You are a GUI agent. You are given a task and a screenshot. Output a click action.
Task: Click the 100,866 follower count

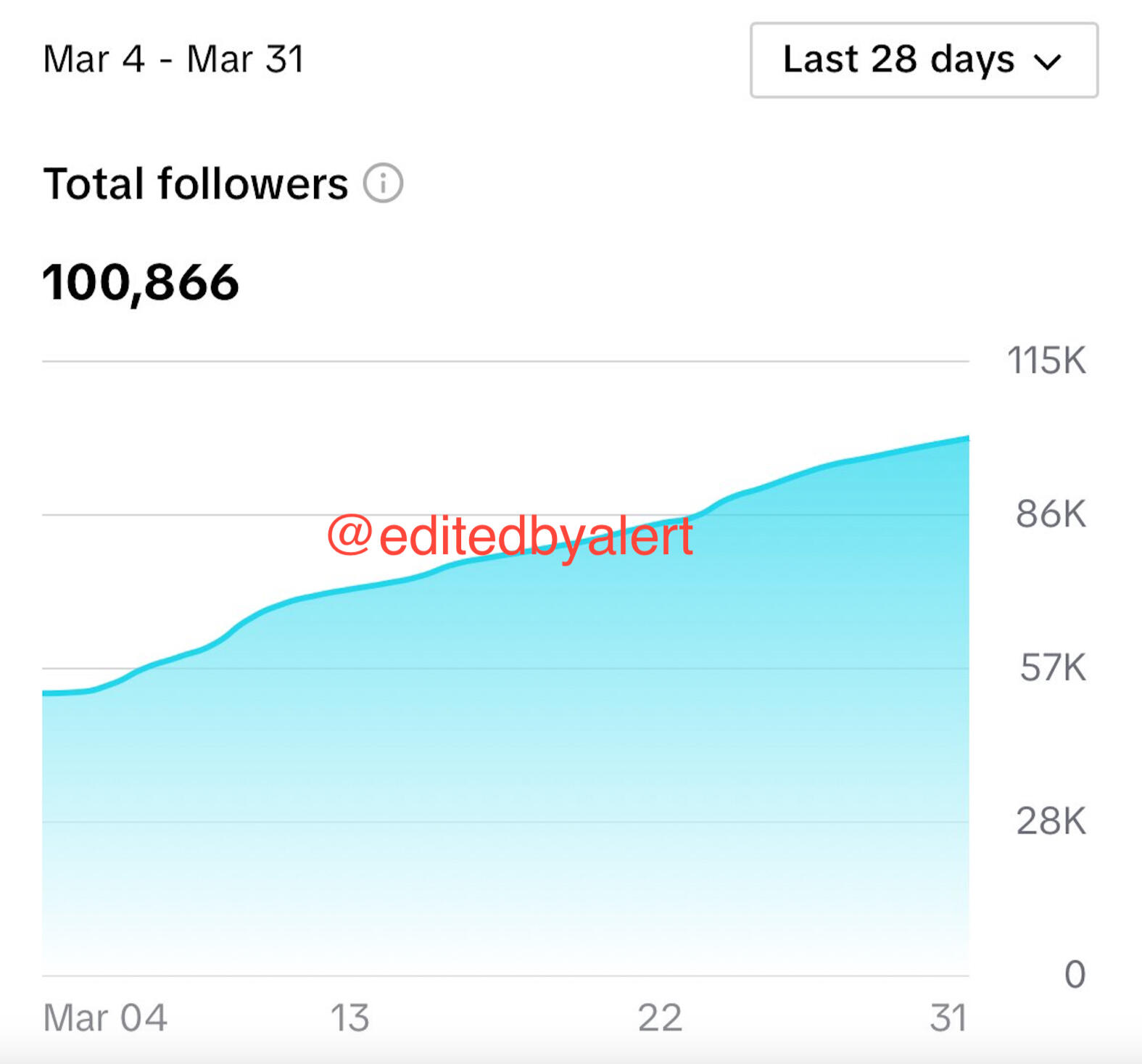tap(141, 282)
